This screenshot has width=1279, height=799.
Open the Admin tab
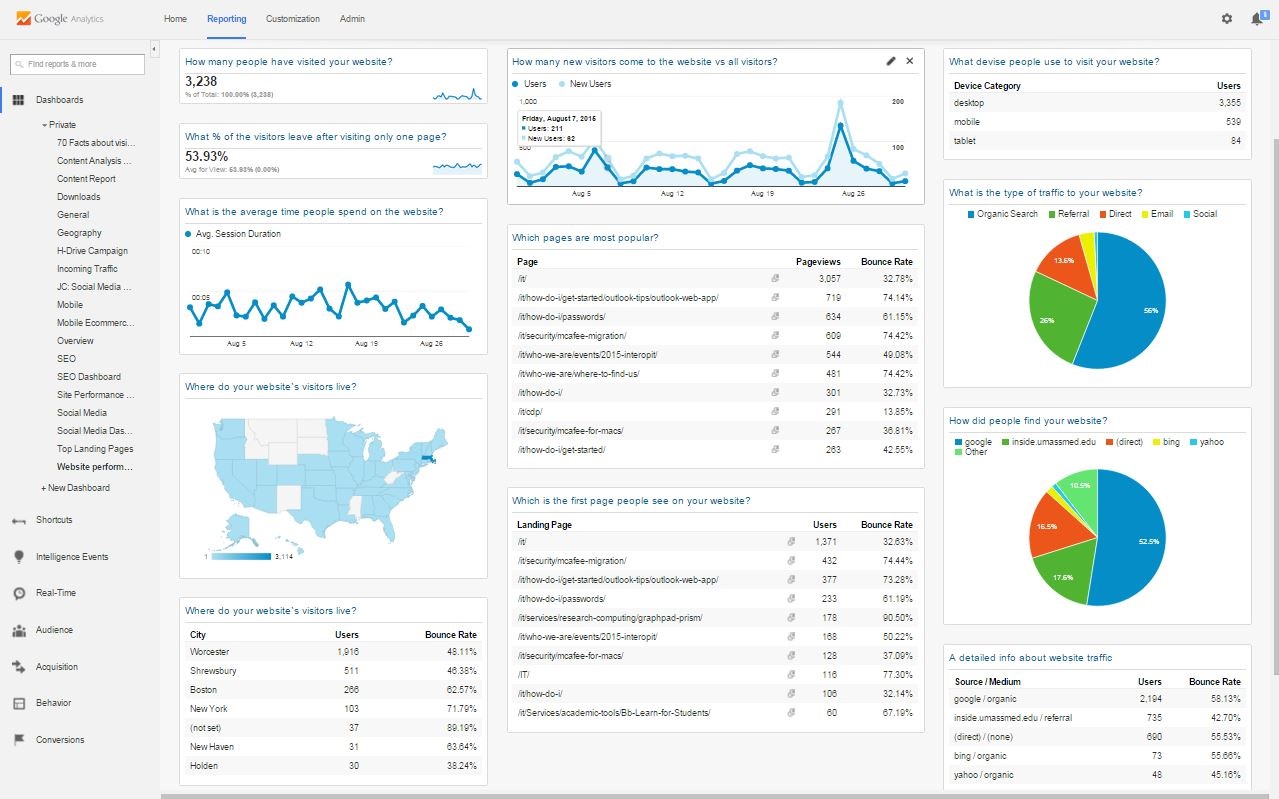tap(352, 19)
